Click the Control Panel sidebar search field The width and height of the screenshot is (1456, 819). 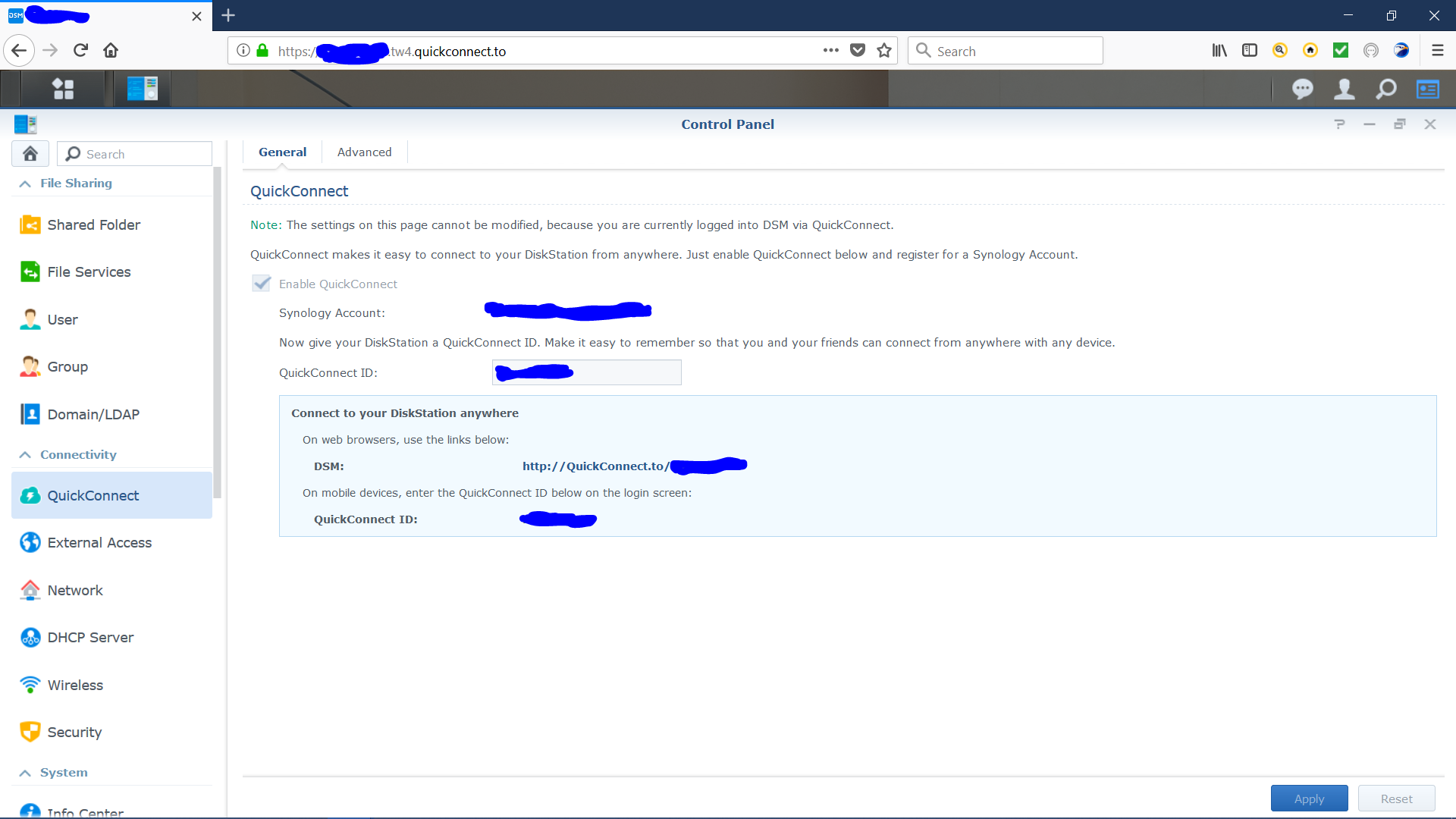click(x=135, y=154)
